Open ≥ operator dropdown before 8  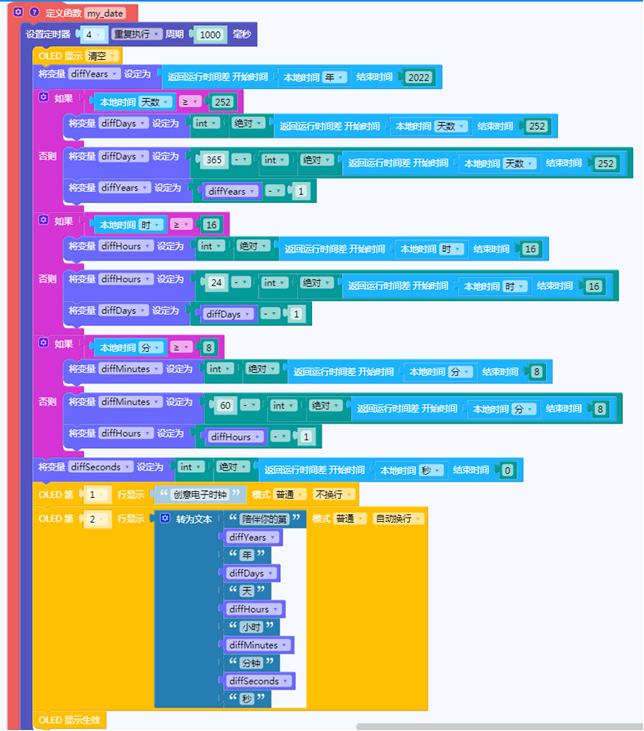[x=180, y=347]
